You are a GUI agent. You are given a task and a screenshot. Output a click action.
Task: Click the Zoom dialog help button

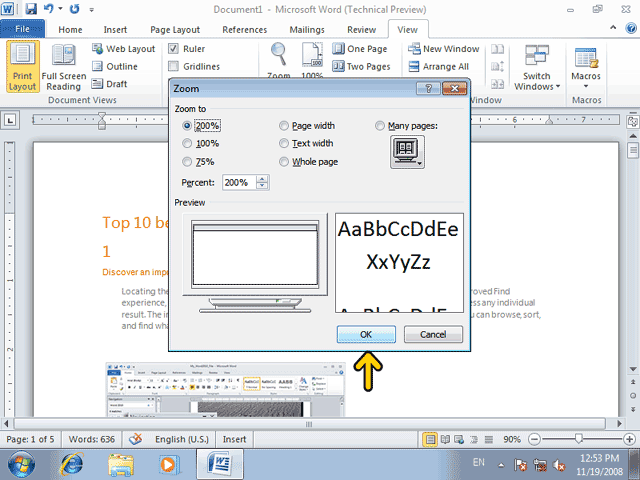[x=428, y=88]
